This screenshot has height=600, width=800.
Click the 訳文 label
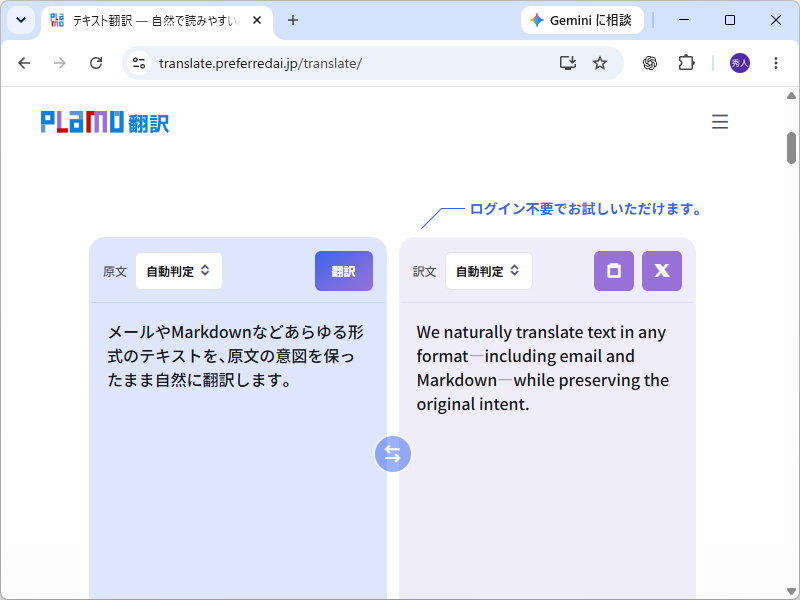[424, 271]
